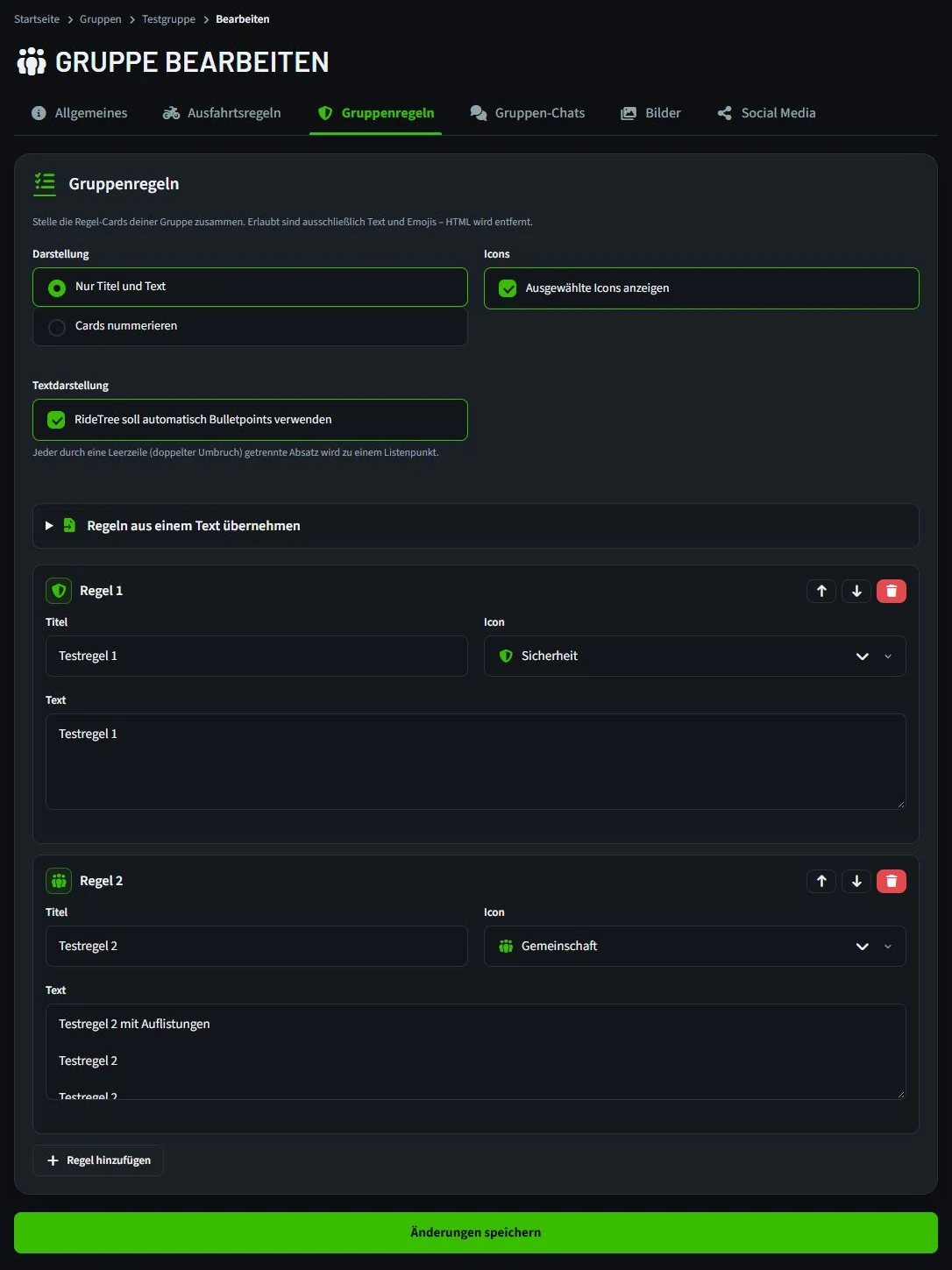Click the motorcycle icon in Ausfahrtsregeln tab
The image size is (952, 1270).
pyautogui.click(x=171, y=113)
